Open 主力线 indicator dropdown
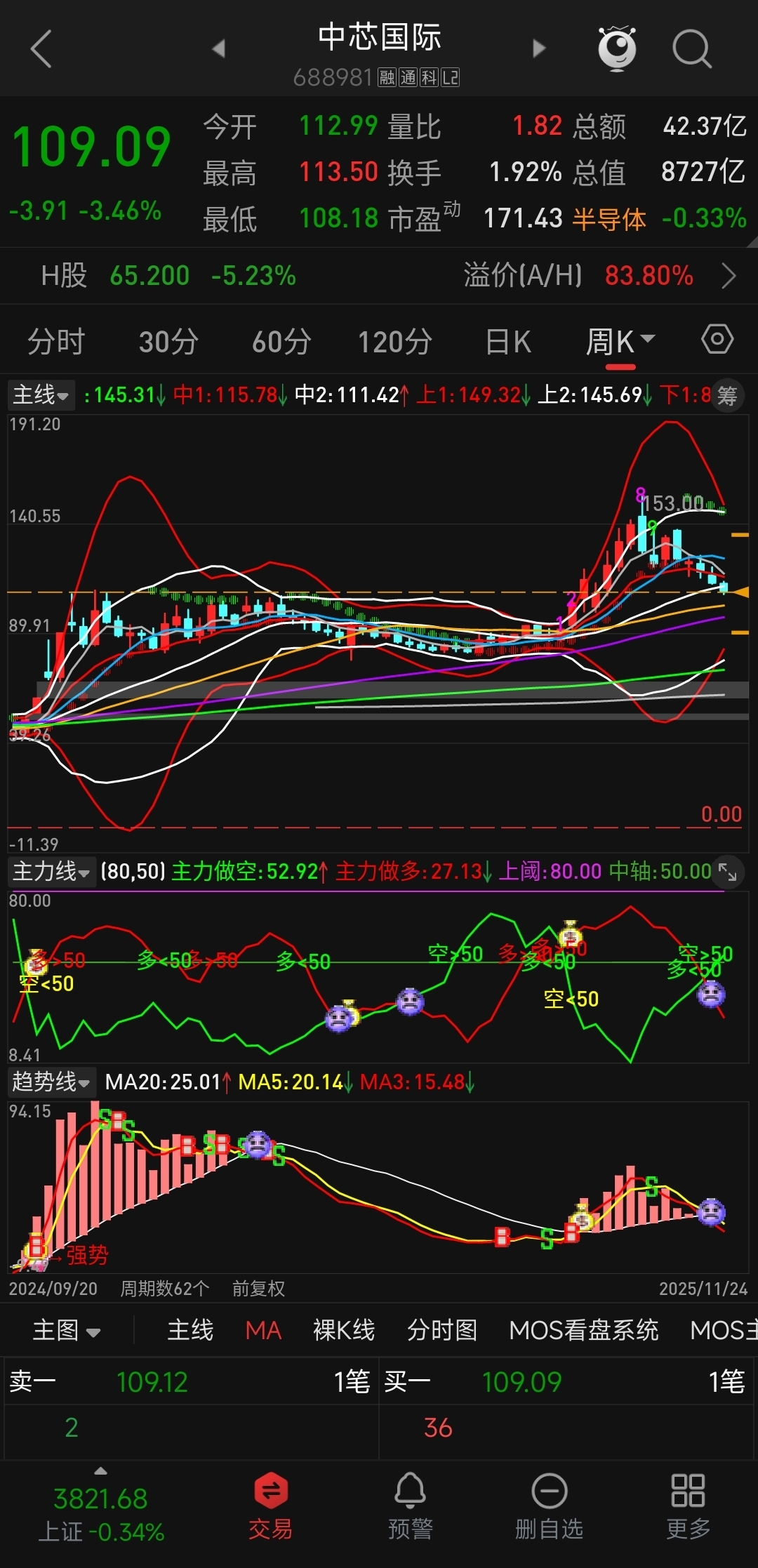This screenshot has height=1568, width=758. tap(52, 872)
